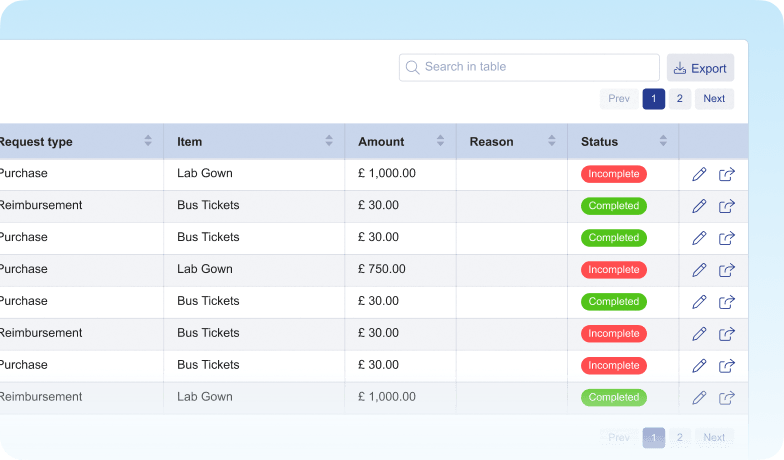The height and width of the screenshot is (460, 784).
Task: Click Incomplete badge in Purchase Bus Tickets row
Action: [614, 366]
